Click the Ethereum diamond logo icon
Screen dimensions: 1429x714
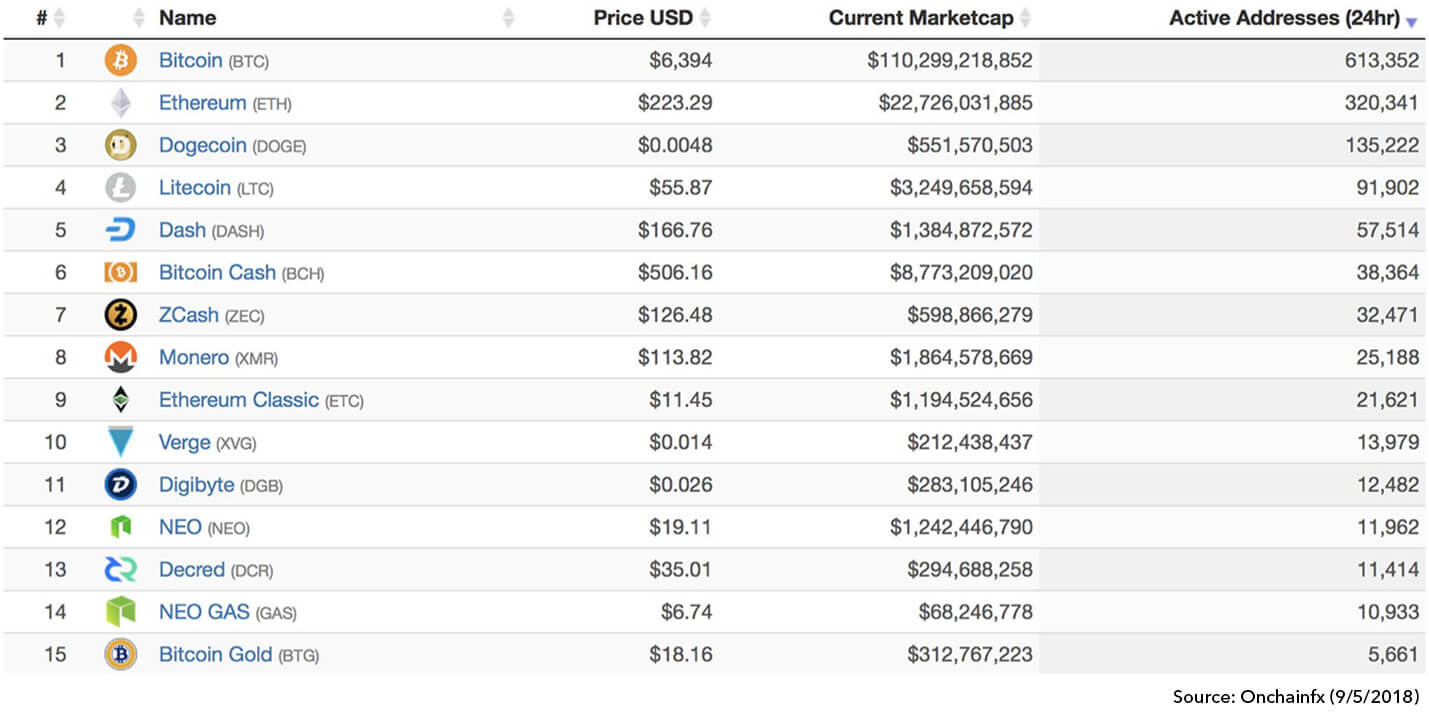point(120,103)
